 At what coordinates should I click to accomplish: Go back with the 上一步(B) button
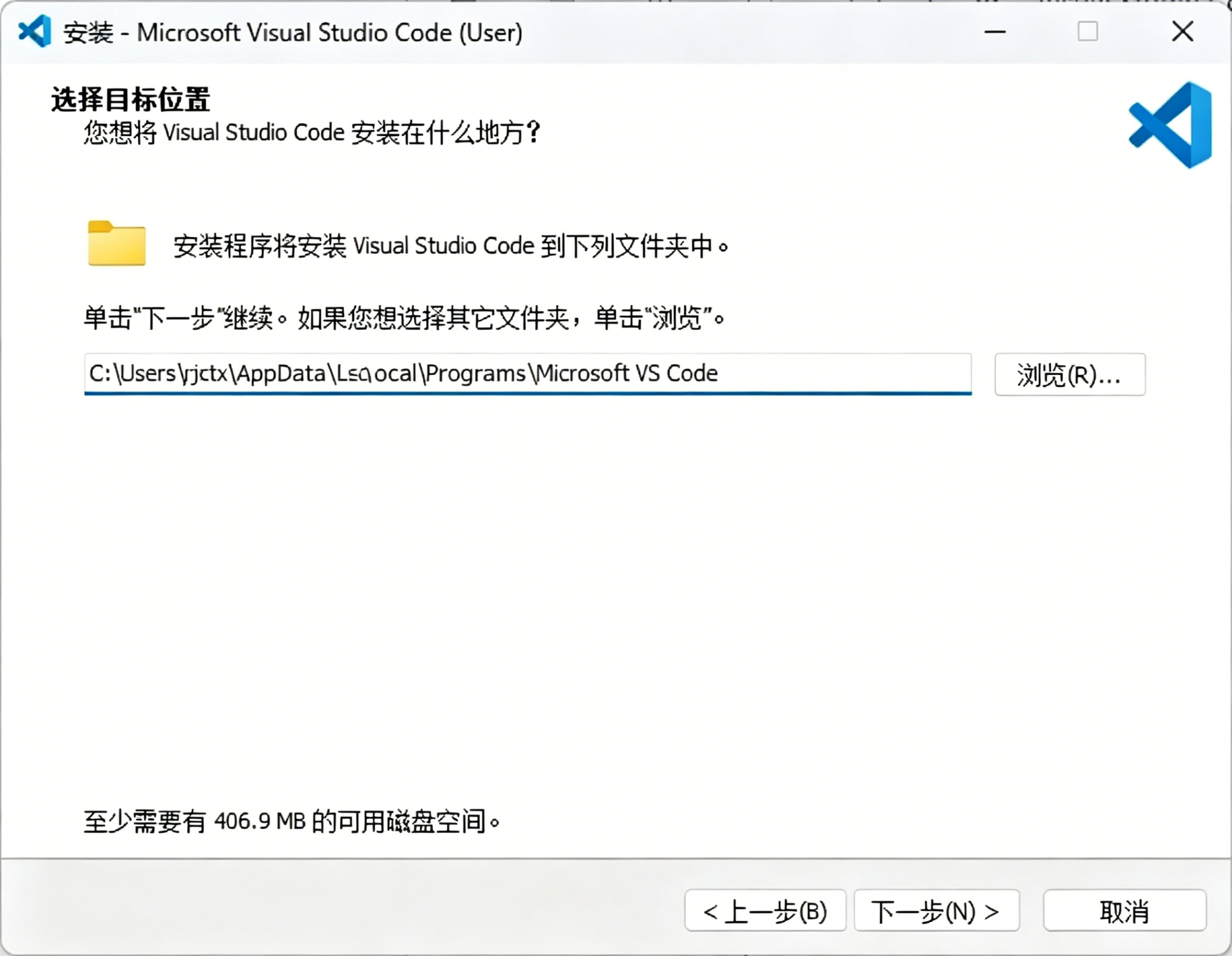pyautogui.click(x=765, y=911)
